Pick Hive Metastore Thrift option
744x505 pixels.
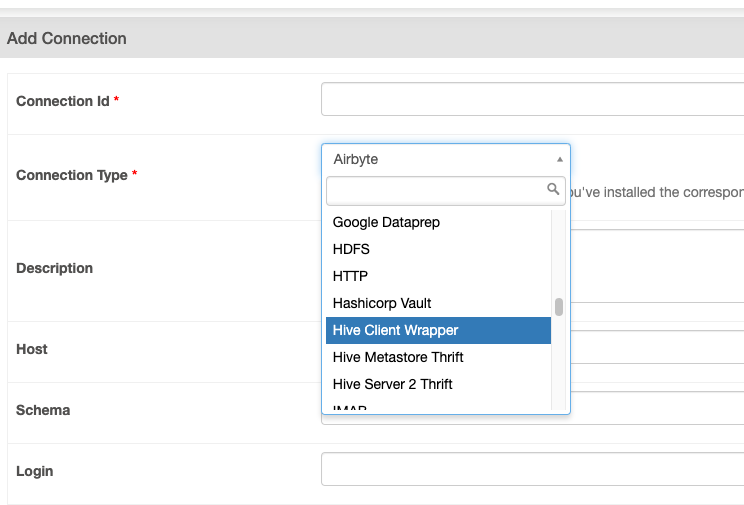tap(438, 357)
